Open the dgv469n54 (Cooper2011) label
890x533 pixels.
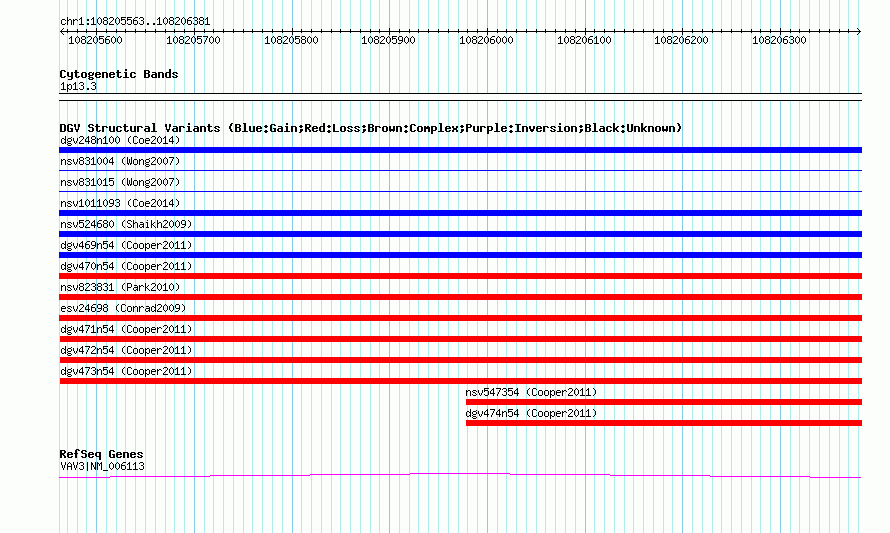[x=126, y=245]
